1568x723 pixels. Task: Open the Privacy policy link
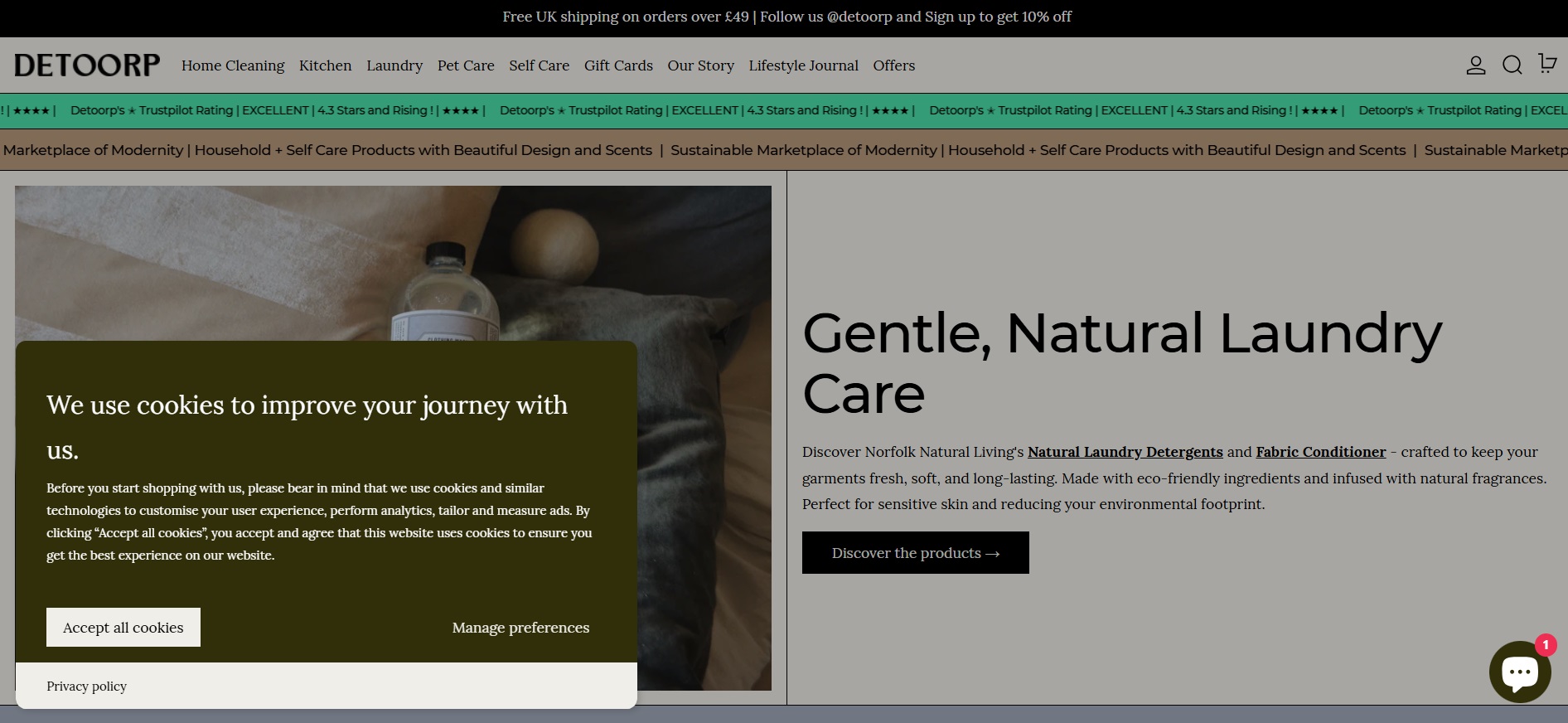coord(86,687)
